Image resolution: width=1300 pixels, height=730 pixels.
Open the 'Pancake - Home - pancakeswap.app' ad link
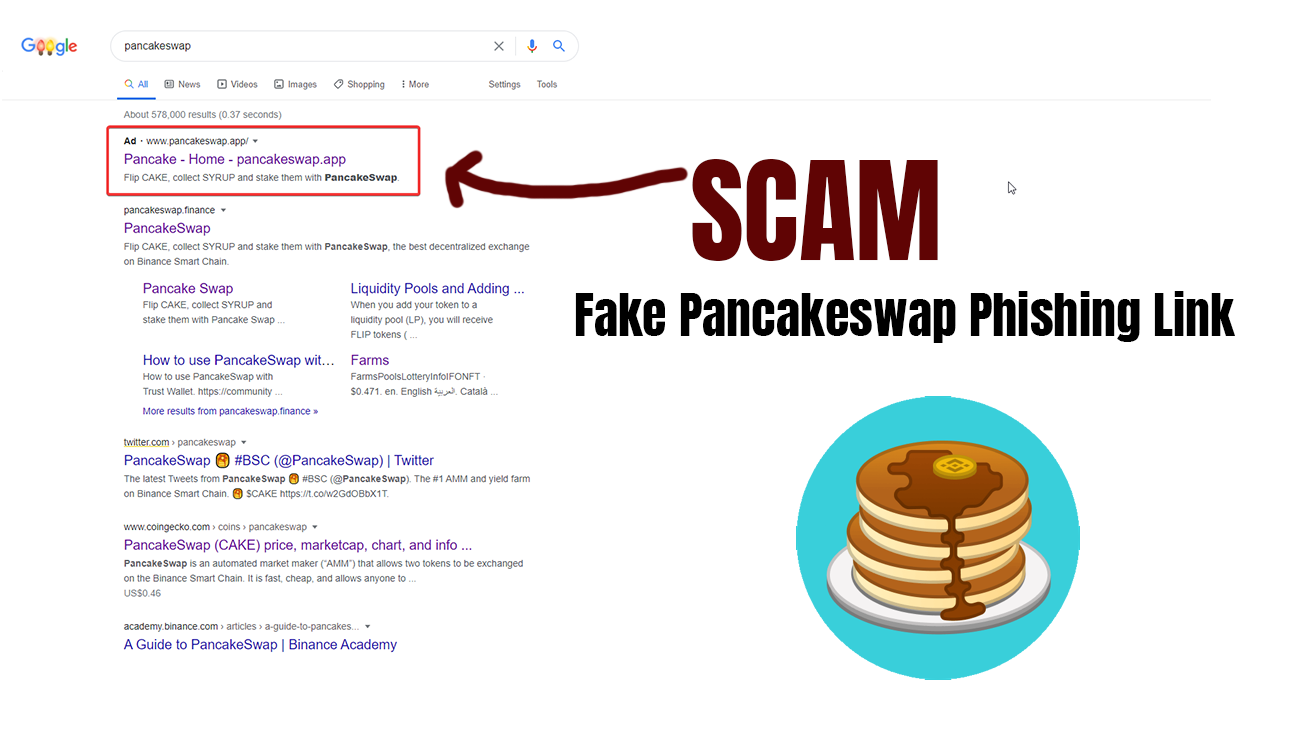[235, 159]
